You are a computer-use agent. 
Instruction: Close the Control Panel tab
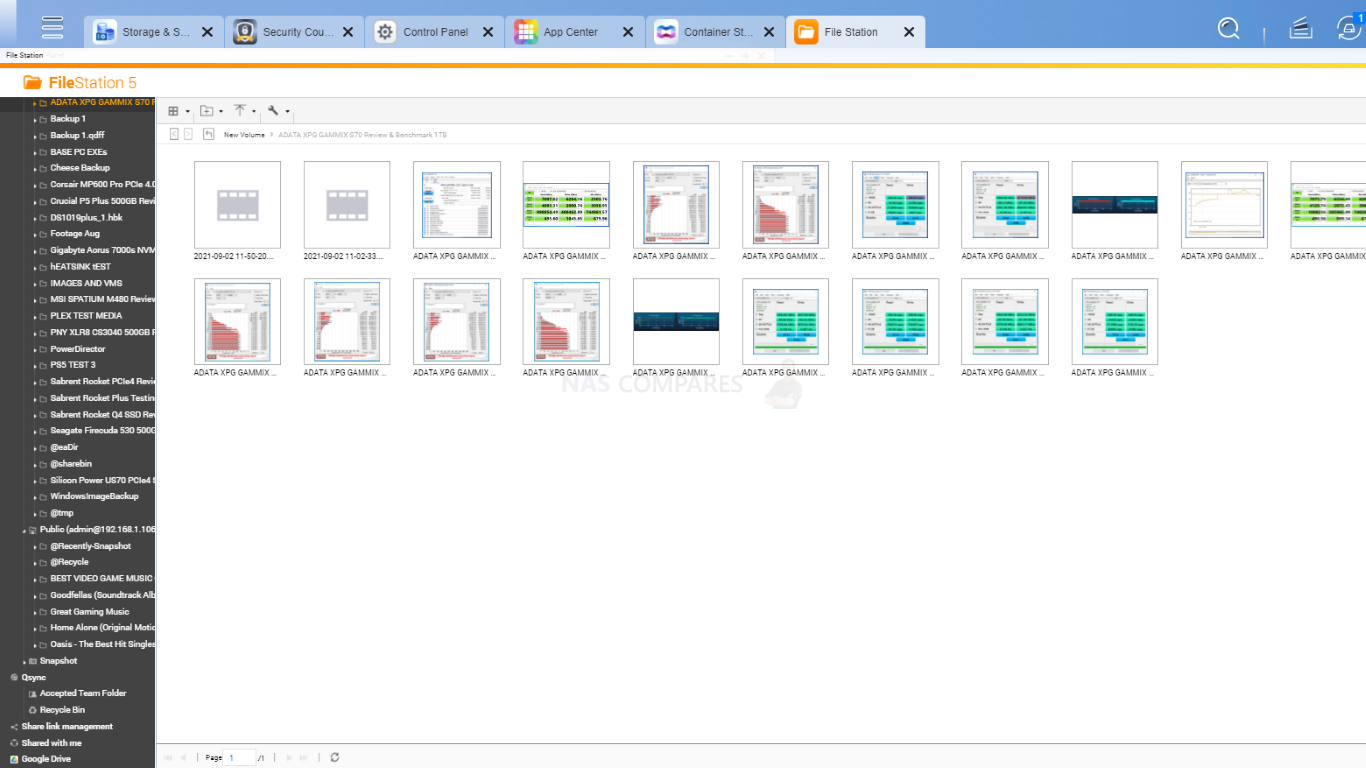488,32
